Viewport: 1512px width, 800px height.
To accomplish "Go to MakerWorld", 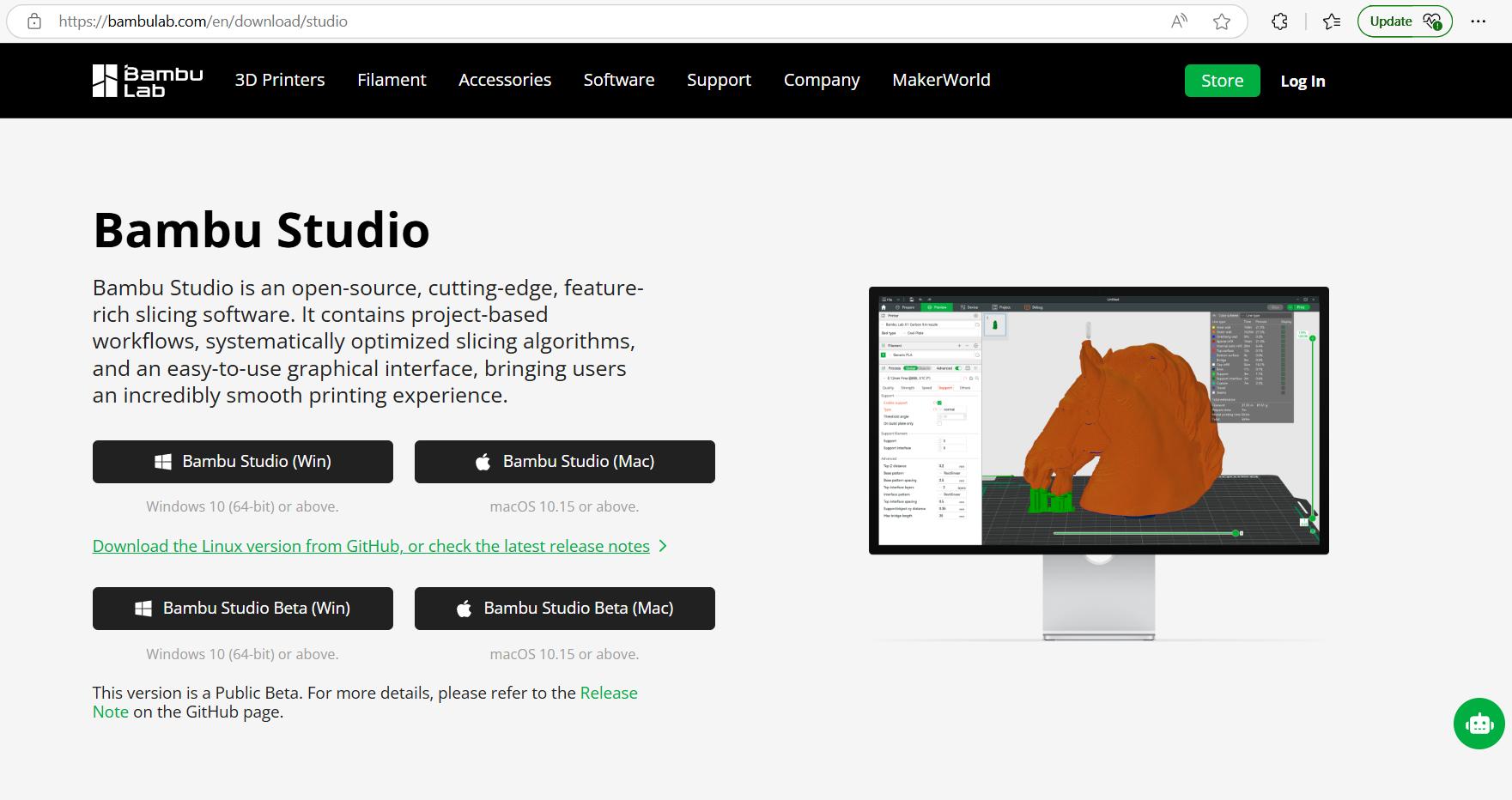I will [x=941, y=80].
